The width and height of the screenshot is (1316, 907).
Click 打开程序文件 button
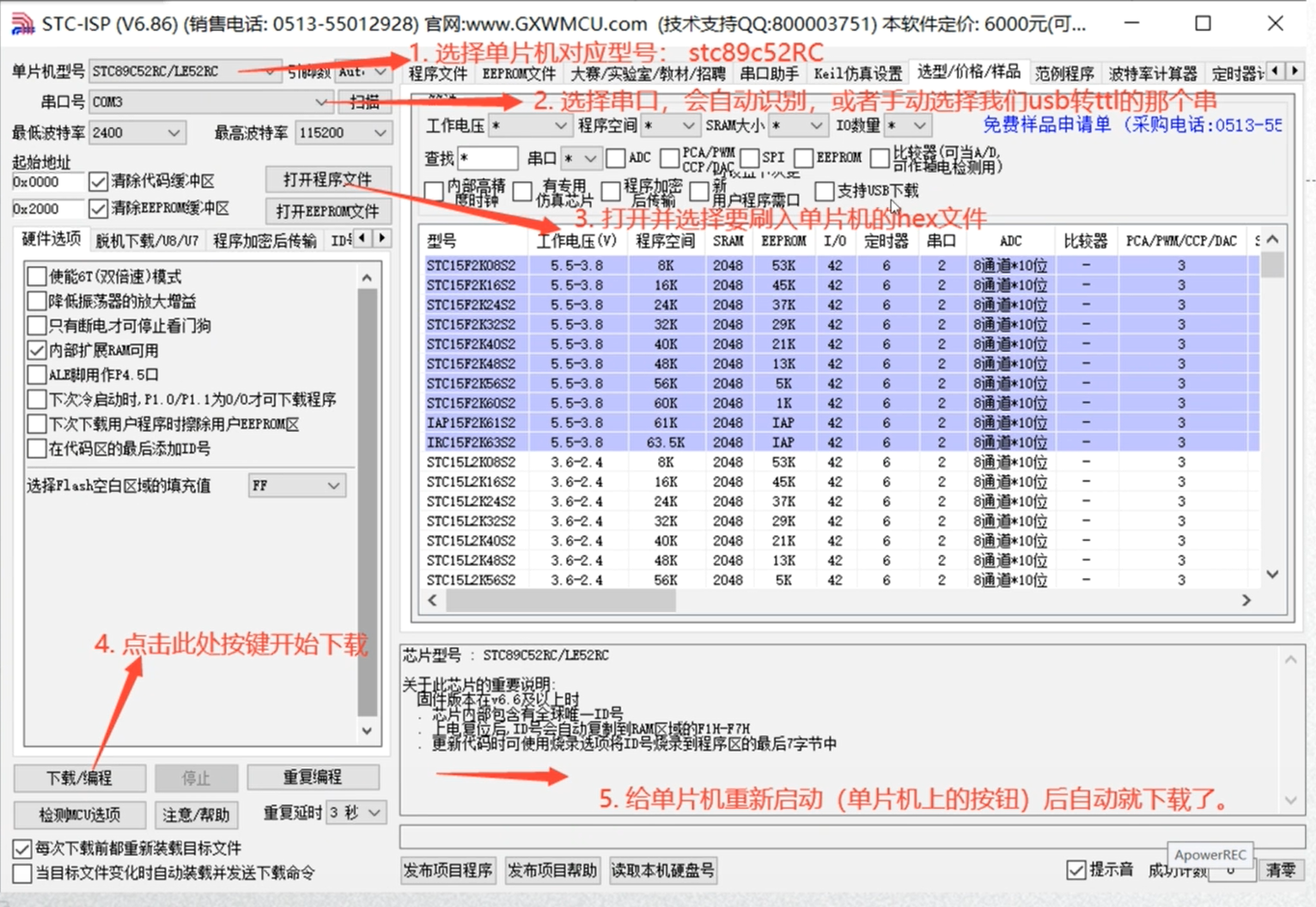point(327,180)
